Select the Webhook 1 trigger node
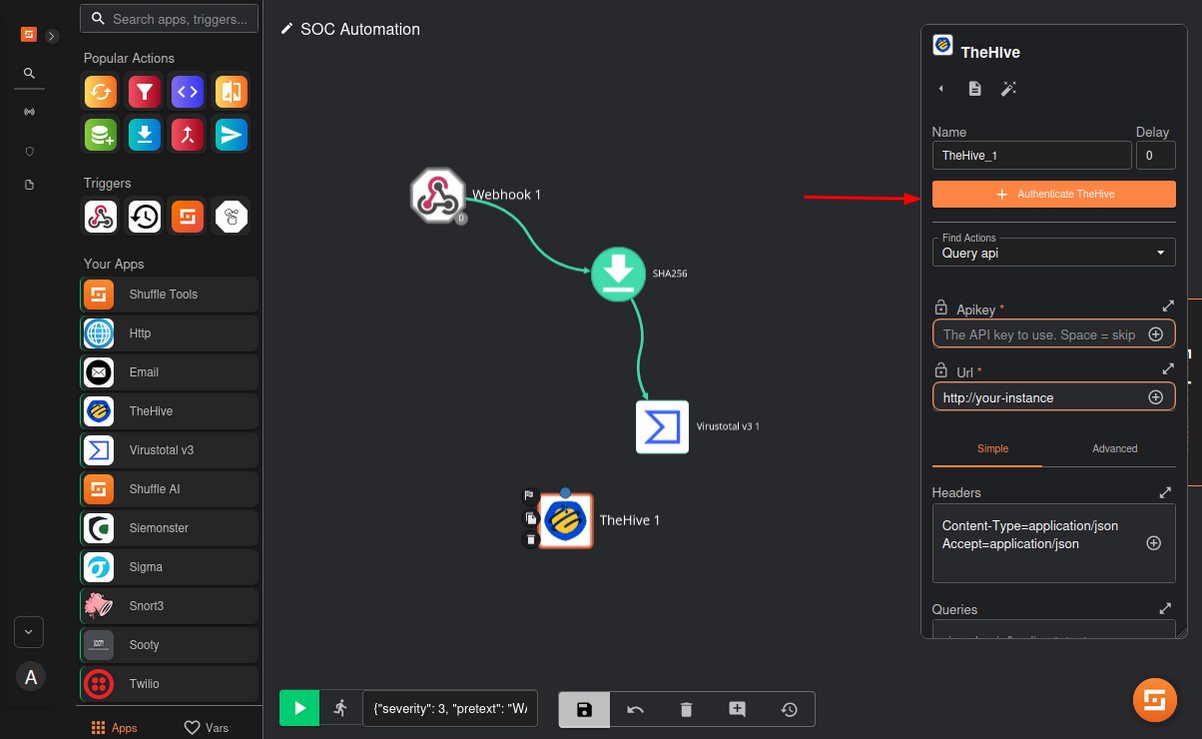Image resolution: width=1202 pixels, height=739 pixels. (438, 194)
